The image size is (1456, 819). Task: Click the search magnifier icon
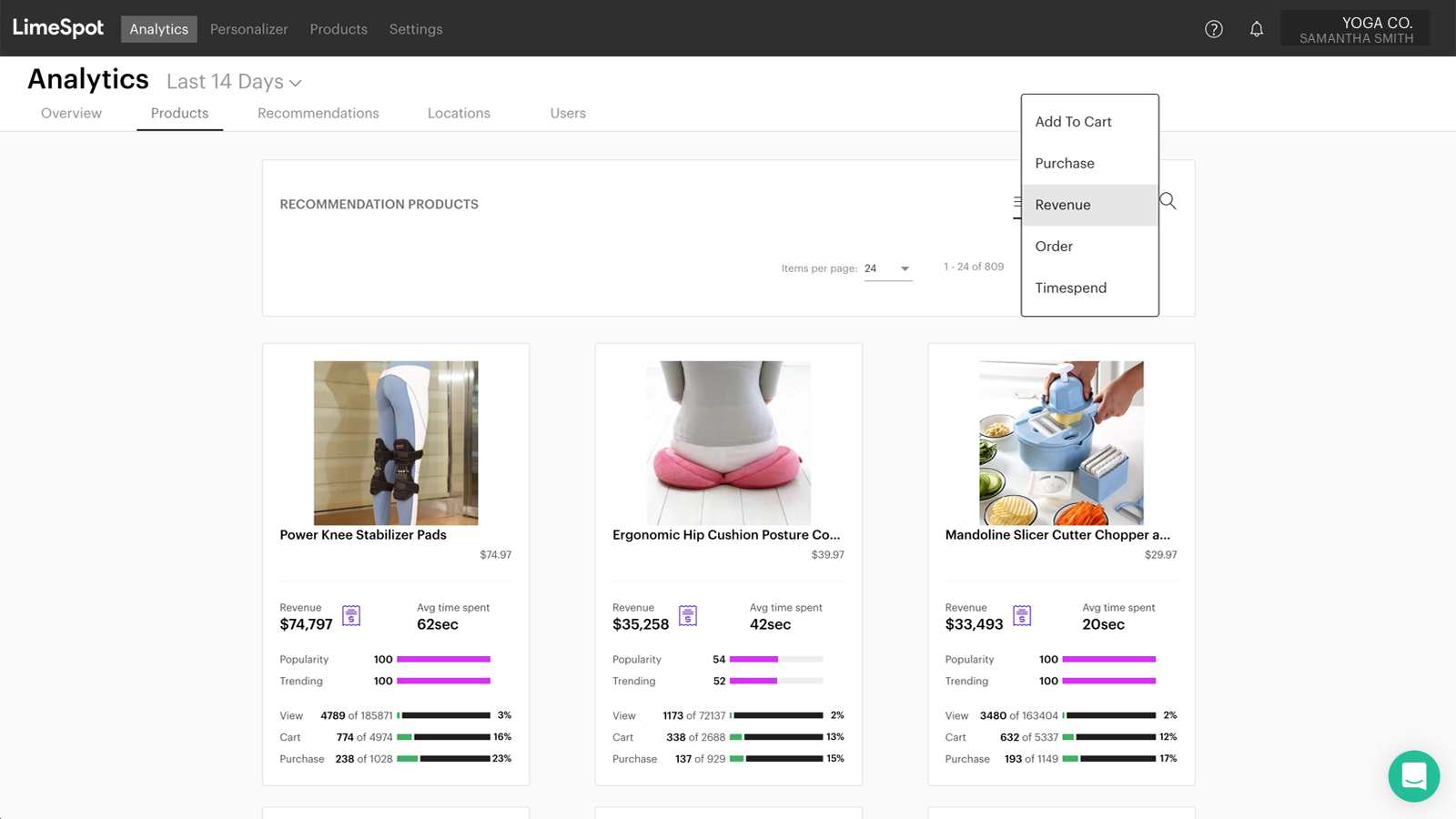click(x=1168, y=201)
